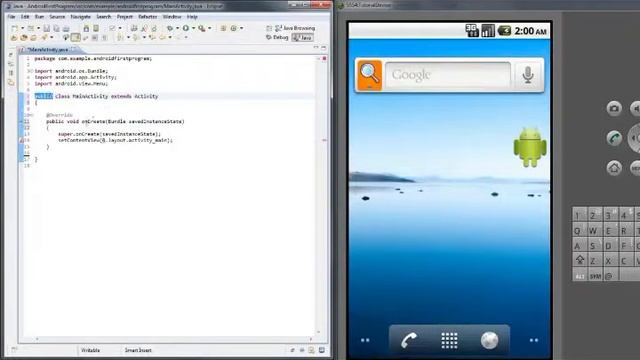Click the Debug bug toolbar icon
Viewport: 640px width, 360px height.
point(170,28)
